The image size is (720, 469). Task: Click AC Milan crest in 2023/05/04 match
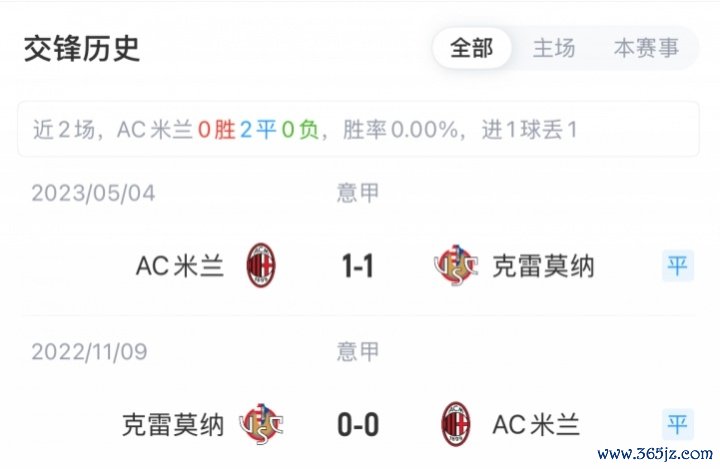click(x=261, y=265)
